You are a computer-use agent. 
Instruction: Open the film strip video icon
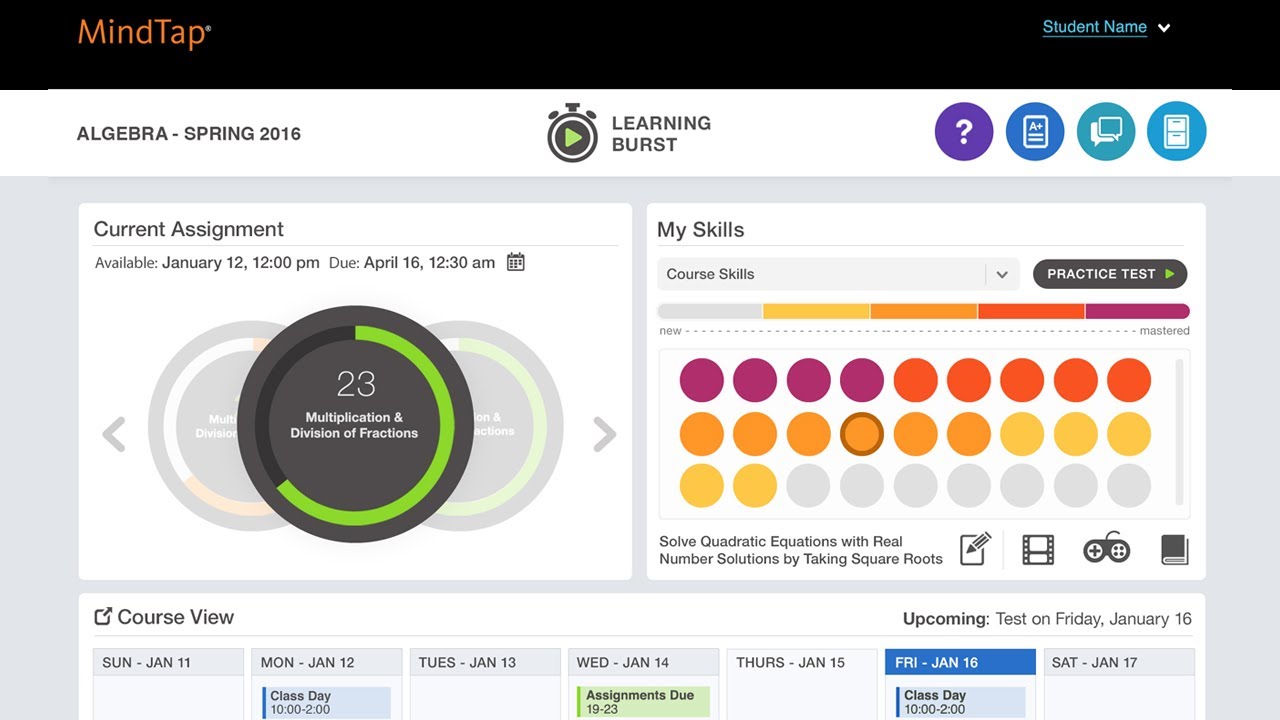(1038, 549)
